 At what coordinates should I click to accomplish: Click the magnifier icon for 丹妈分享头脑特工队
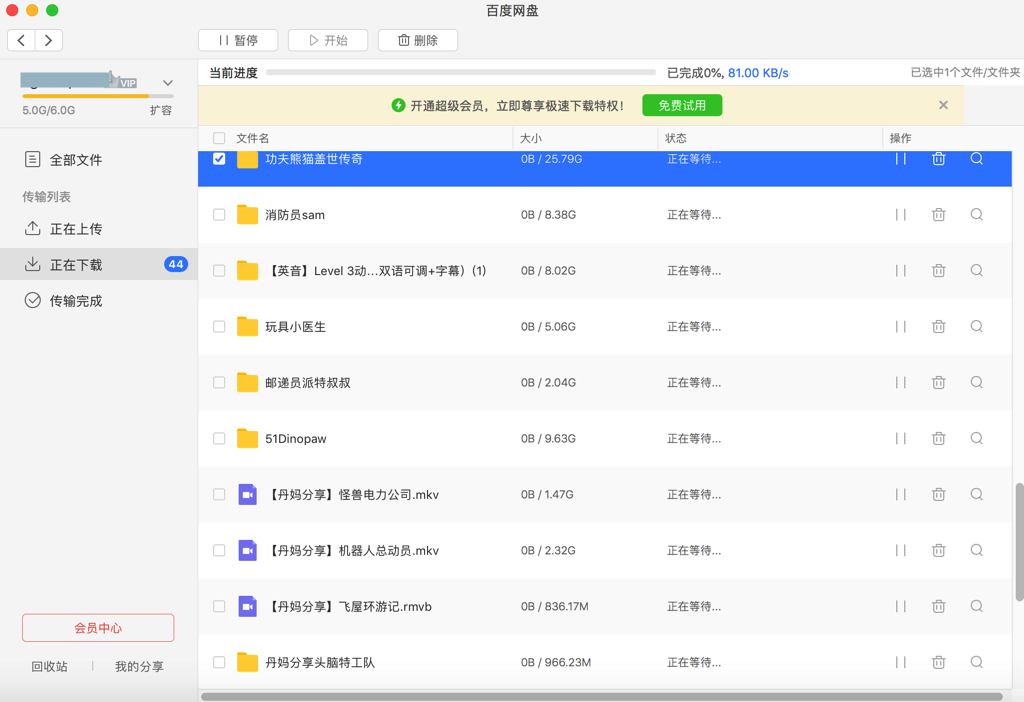[976, 662]
